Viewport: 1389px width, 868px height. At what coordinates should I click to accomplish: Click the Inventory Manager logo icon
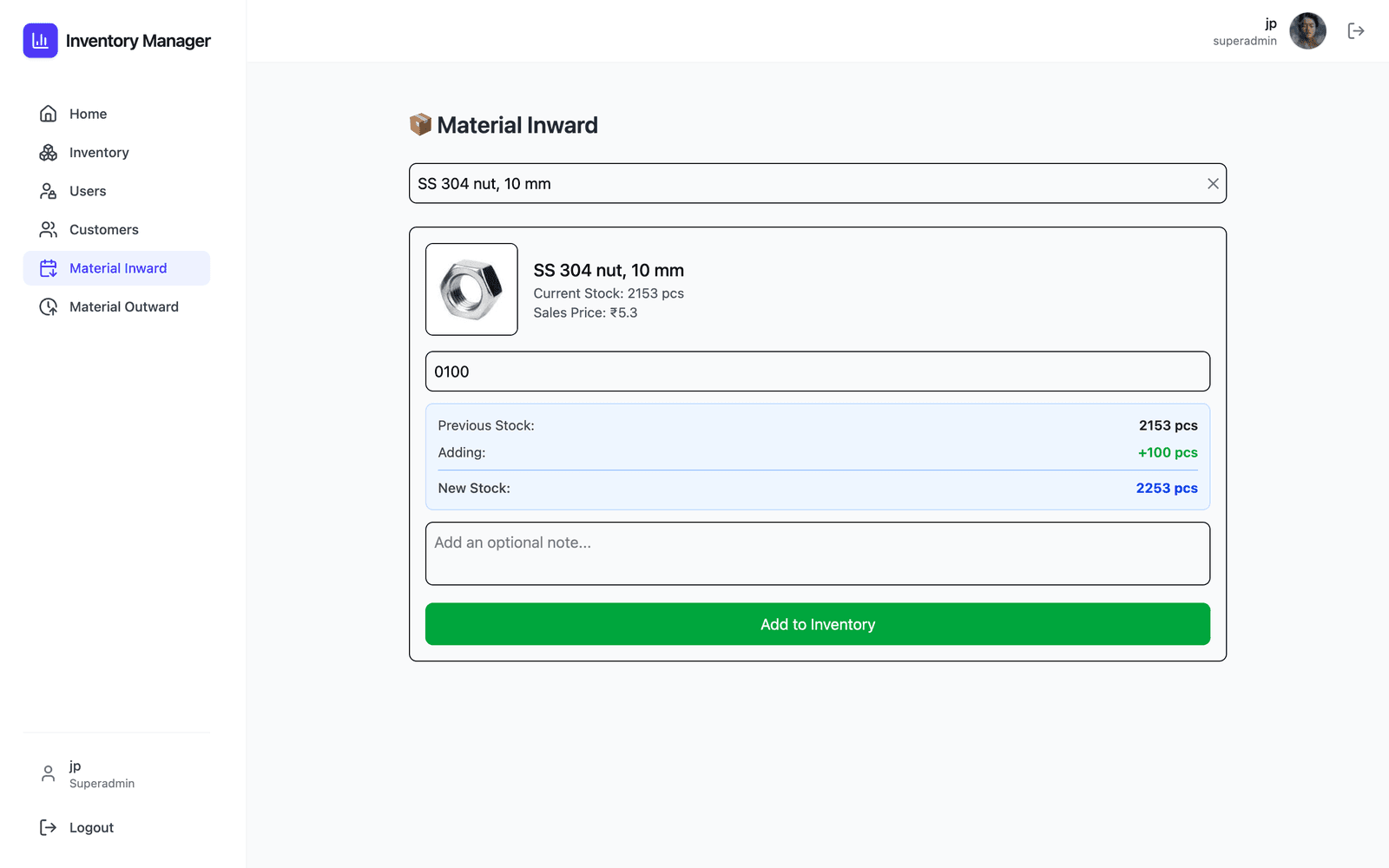40,41
